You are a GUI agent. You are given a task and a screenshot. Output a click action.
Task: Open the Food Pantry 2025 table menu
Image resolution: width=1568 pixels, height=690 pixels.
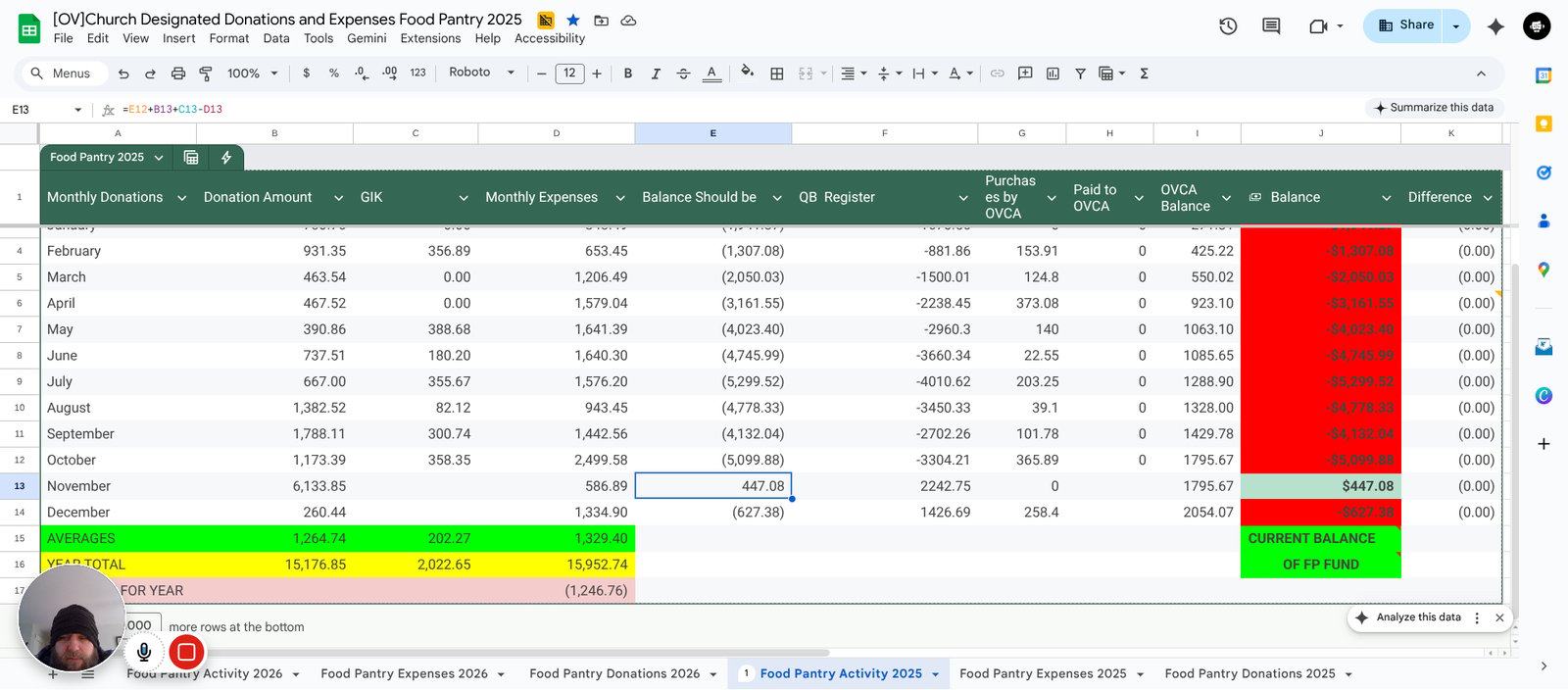click(159, 158)
